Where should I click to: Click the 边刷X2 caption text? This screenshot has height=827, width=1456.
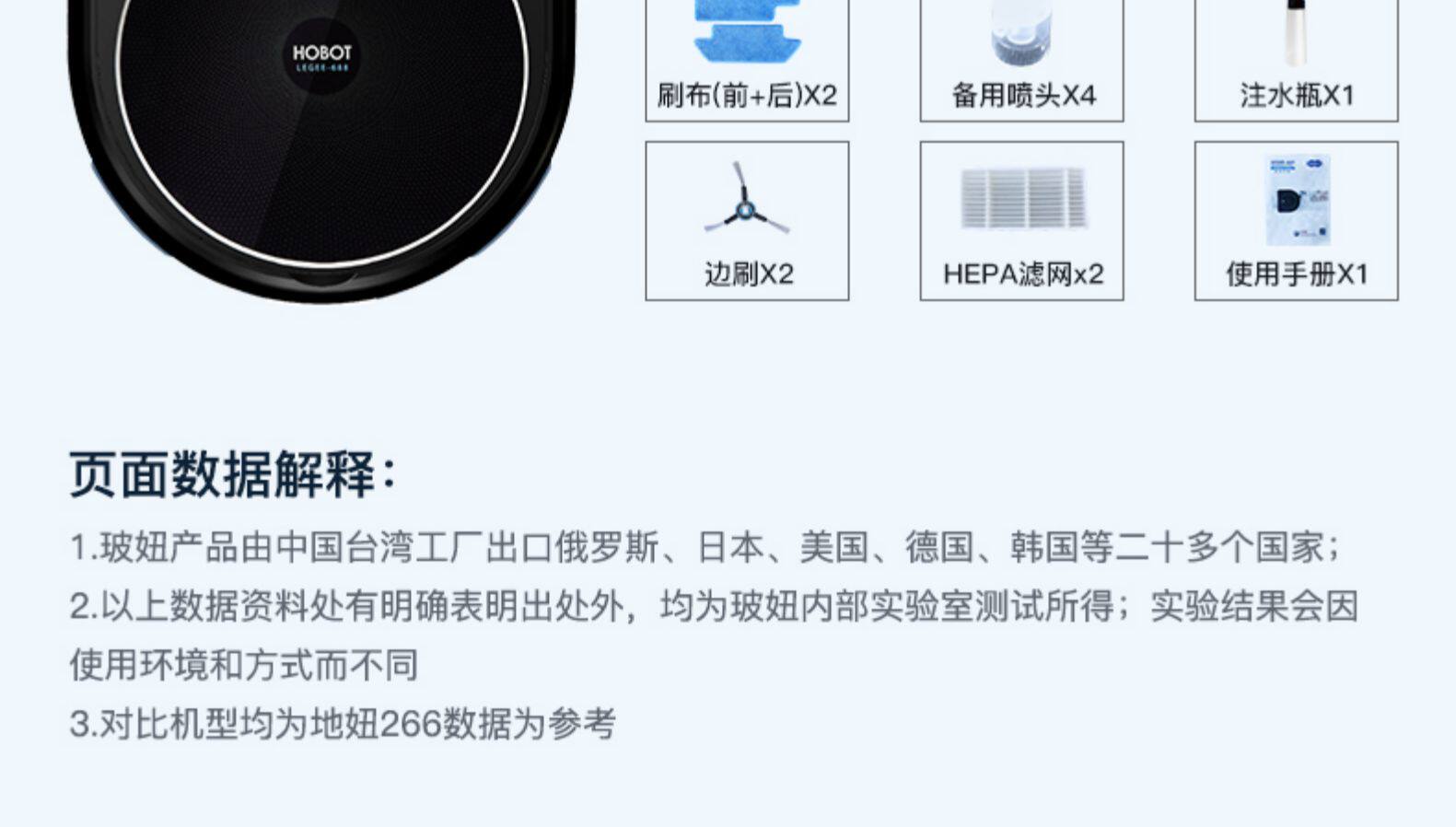[x=748, y=274]
